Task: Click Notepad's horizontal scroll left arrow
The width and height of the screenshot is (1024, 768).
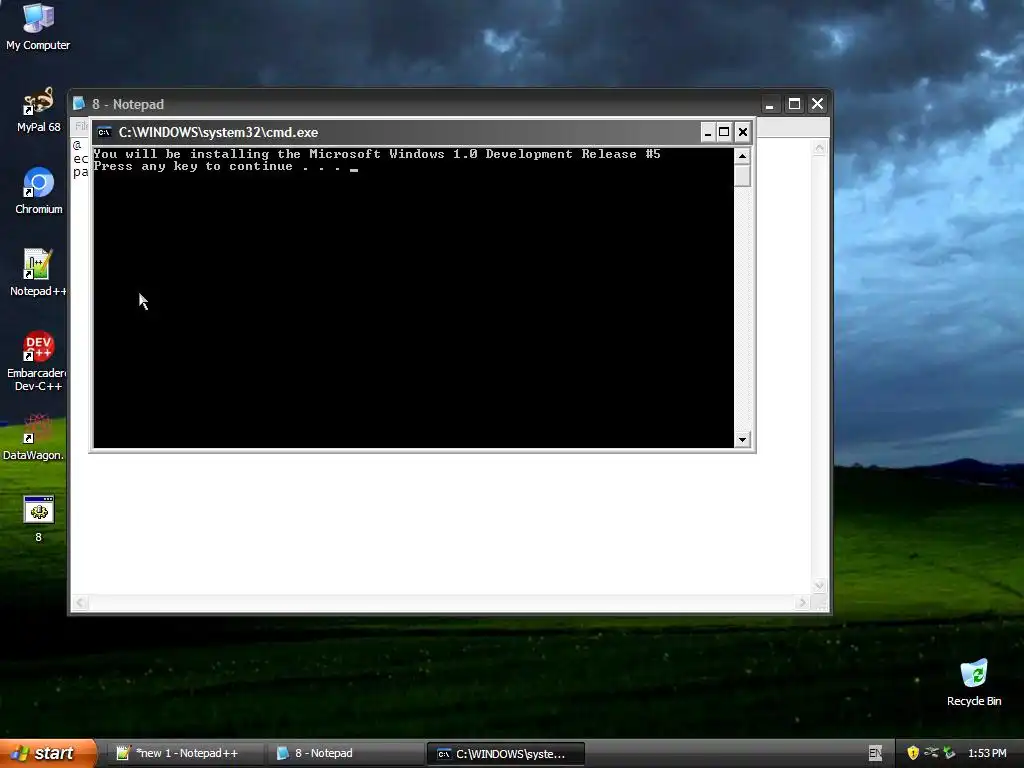Action: coord(80,603)
